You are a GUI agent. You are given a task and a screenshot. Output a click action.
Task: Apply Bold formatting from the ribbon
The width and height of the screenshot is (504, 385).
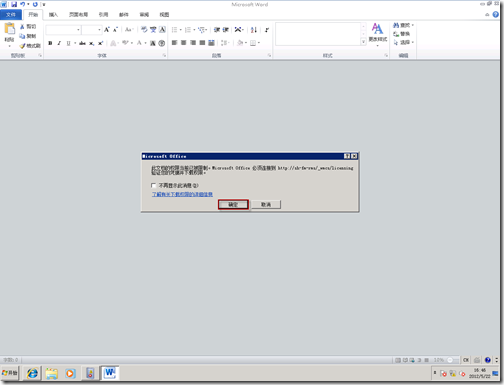(50, 43)
